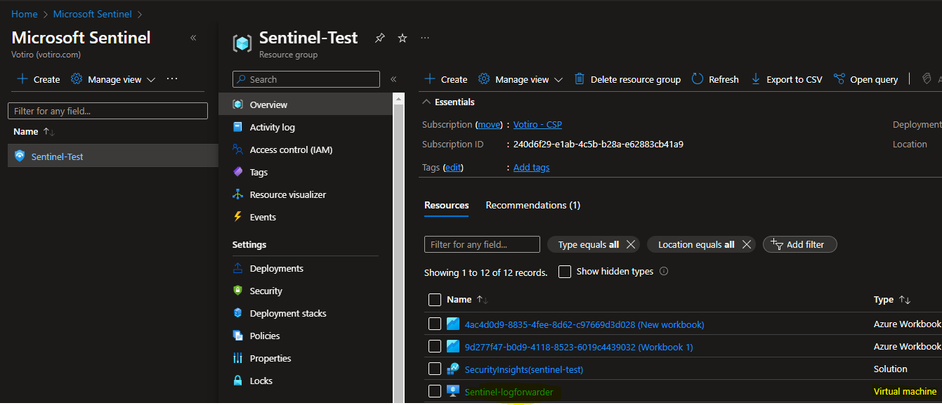
Task: Click the Events lightning icon
Action: tap(238, 217)
